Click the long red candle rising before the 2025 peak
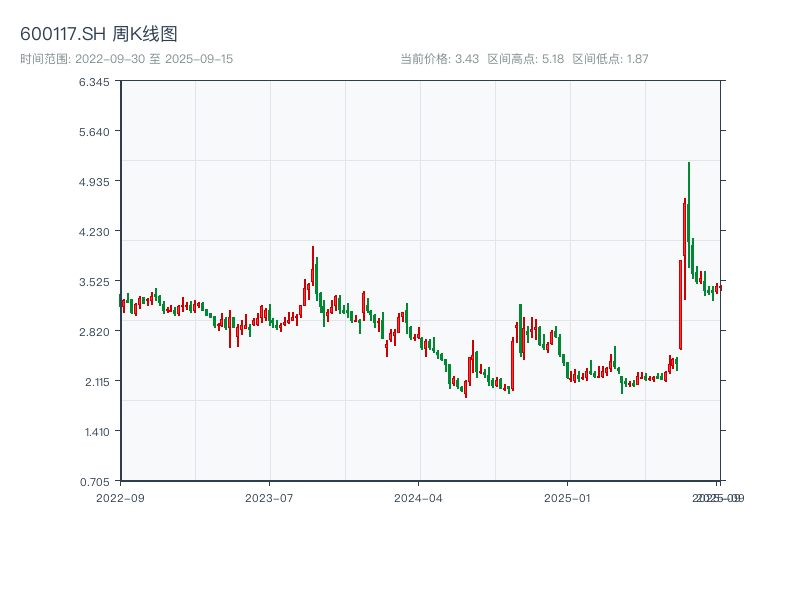 681,305
